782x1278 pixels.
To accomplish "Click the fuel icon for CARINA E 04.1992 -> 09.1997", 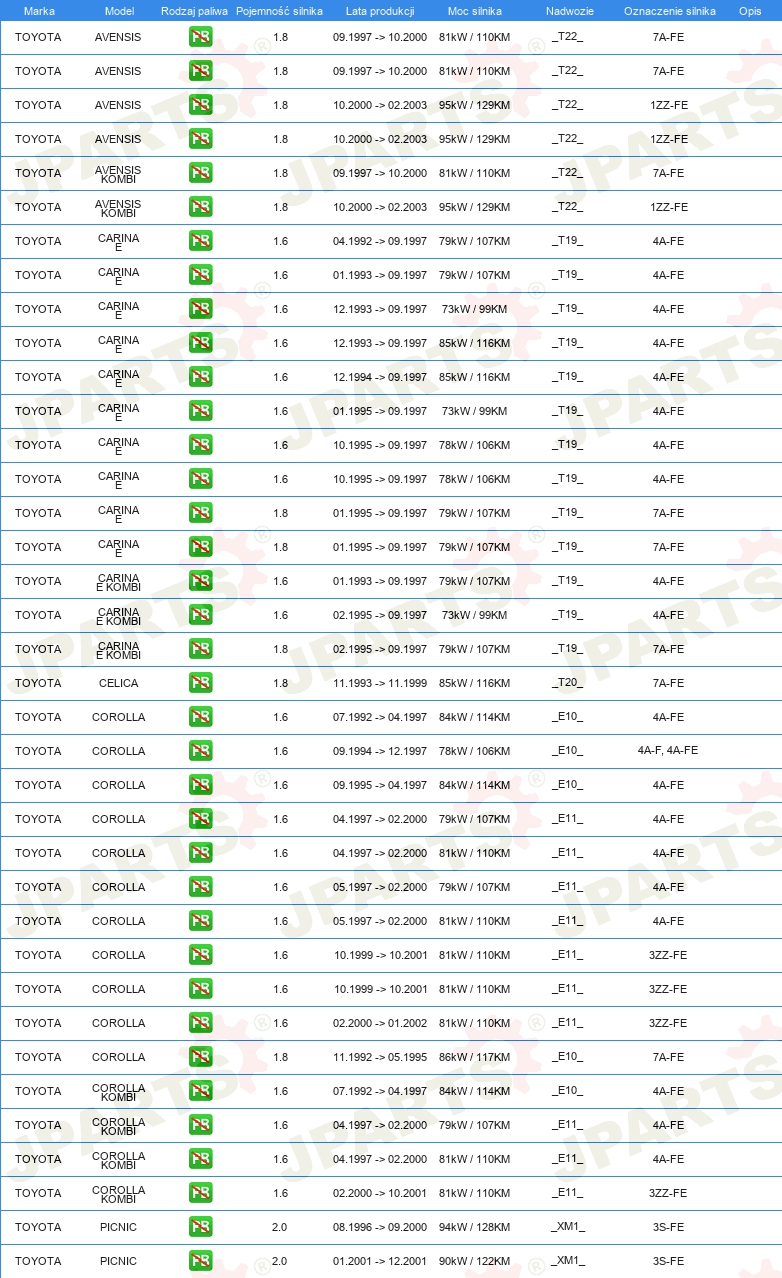I will [200, 241].
